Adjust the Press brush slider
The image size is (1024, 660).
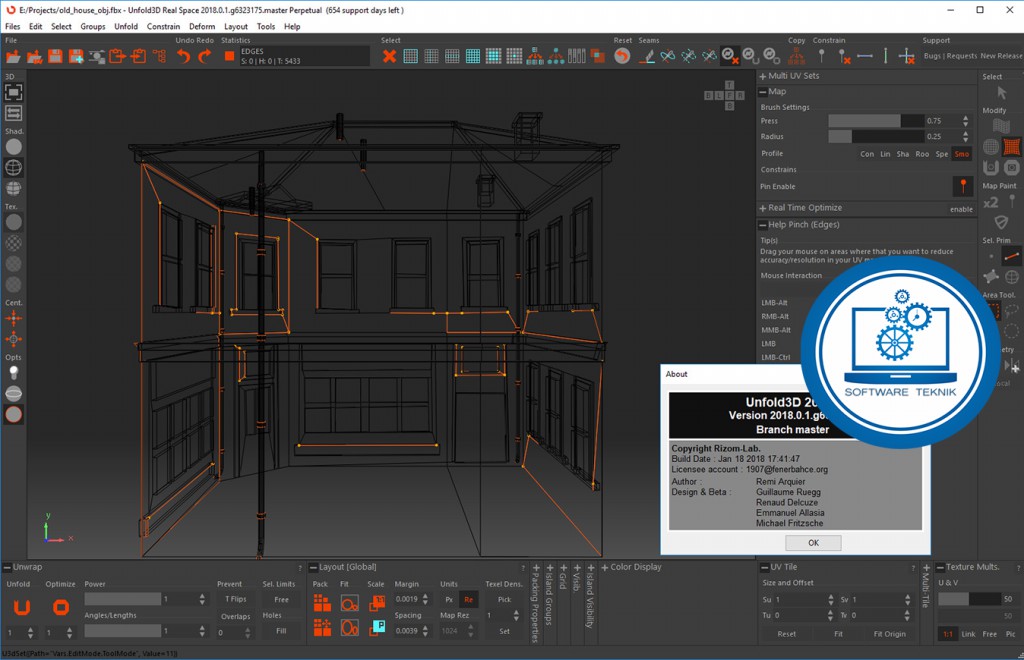(x=875, y=121)
